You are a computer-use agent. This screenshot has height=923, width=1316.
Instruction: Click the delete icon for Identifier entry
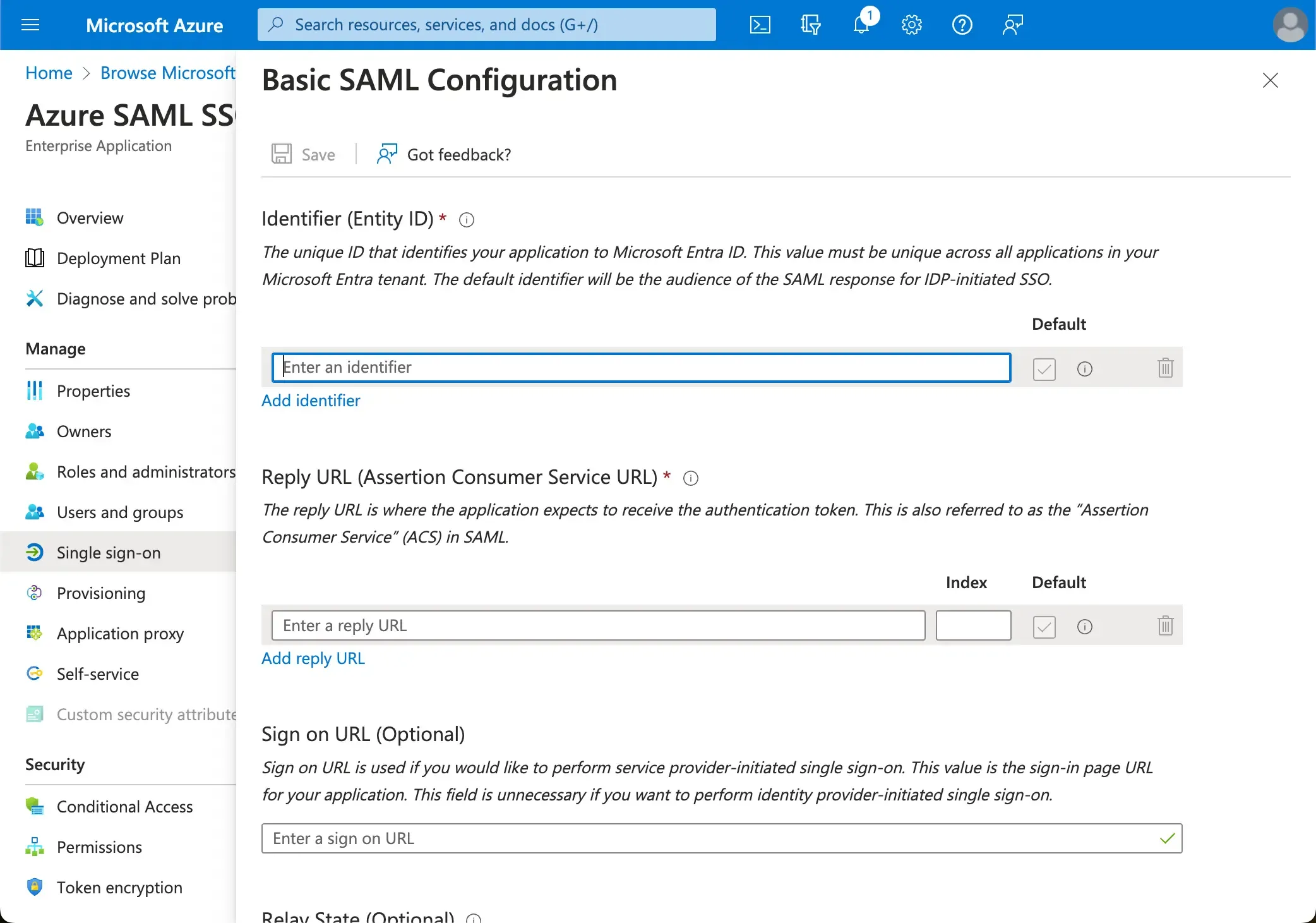1165,367
